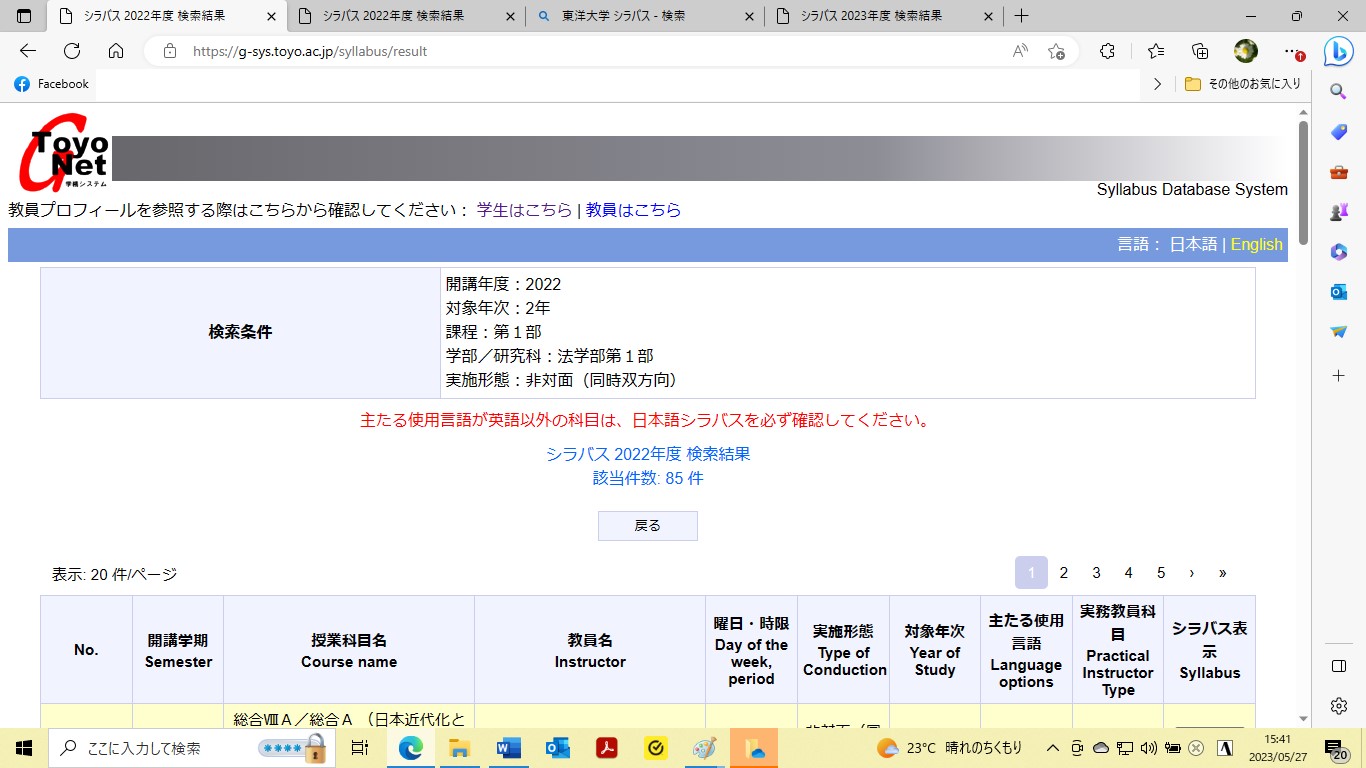Close the 東洋大学 シラバス - 検索 tab

pos(747,16)
